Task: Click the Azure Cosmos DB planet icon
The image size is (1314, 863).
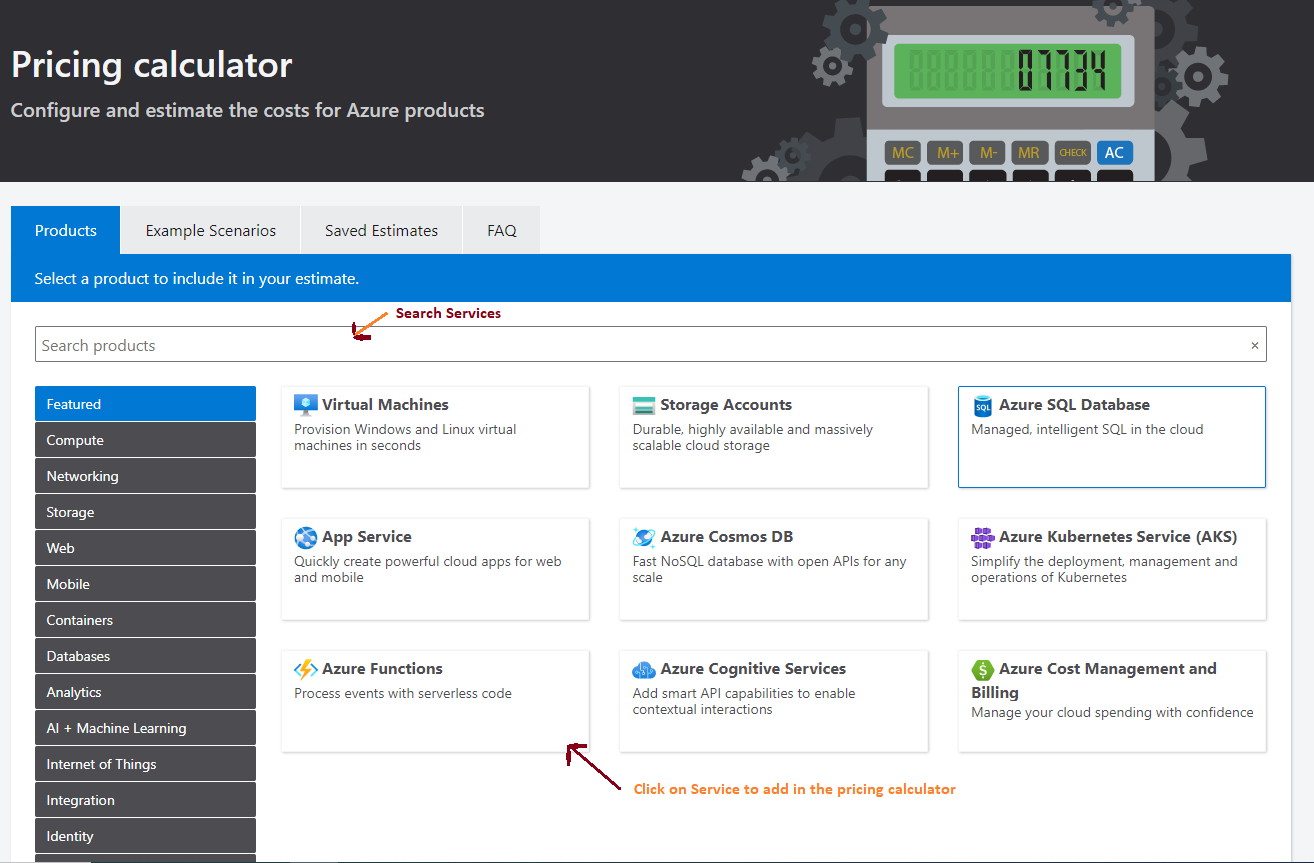Action: (644, 537)
